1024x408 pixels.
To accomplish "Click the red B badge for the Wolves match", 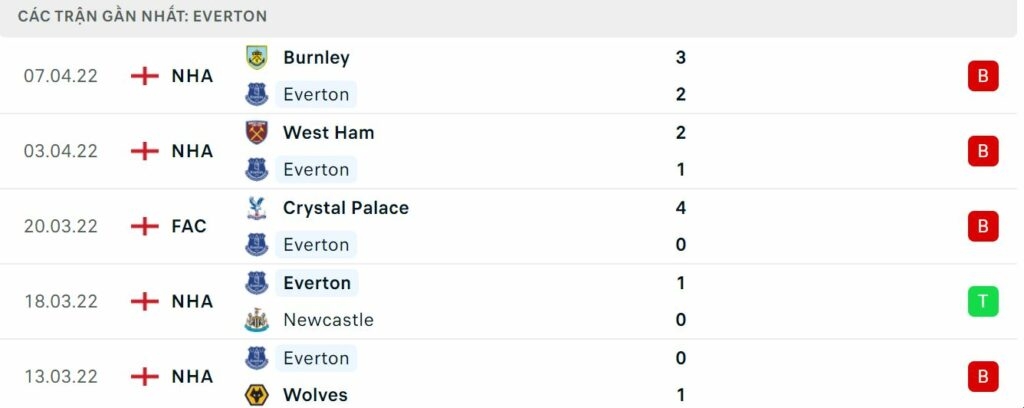I will pyautogui.click(x=982, y=376).
